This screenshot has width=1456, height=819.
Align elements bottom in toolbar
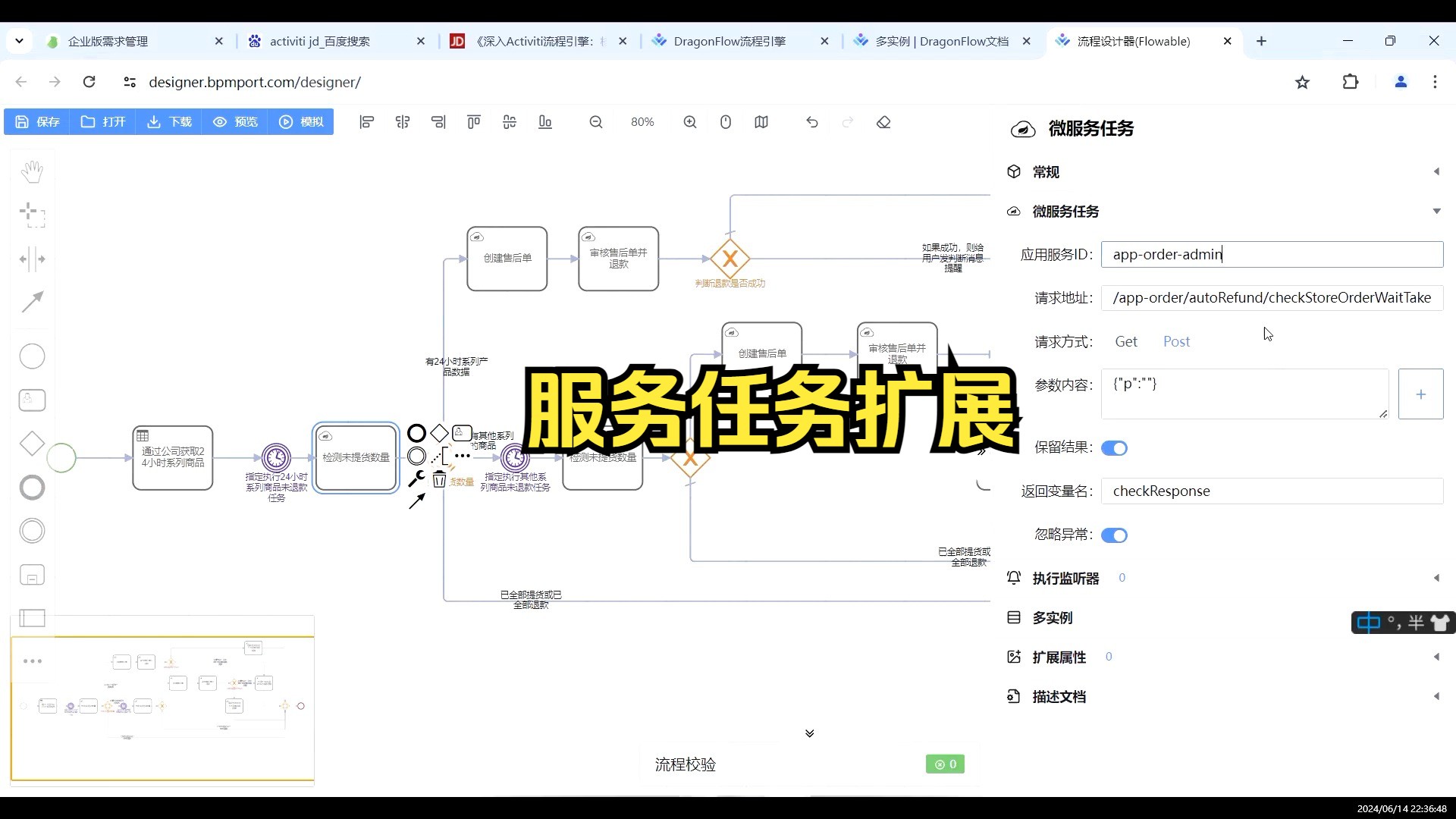[545, 122]
